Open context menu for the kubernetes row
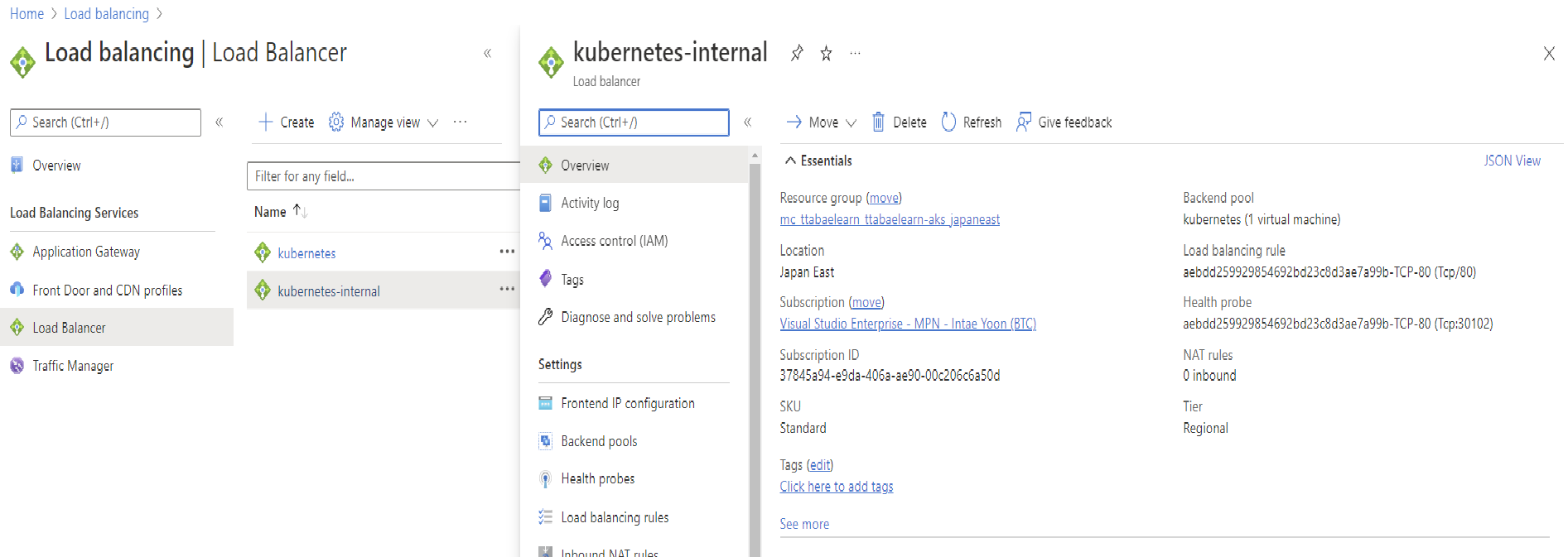Viewport: 1568px width, 557px height. click(x=507, y=252)
